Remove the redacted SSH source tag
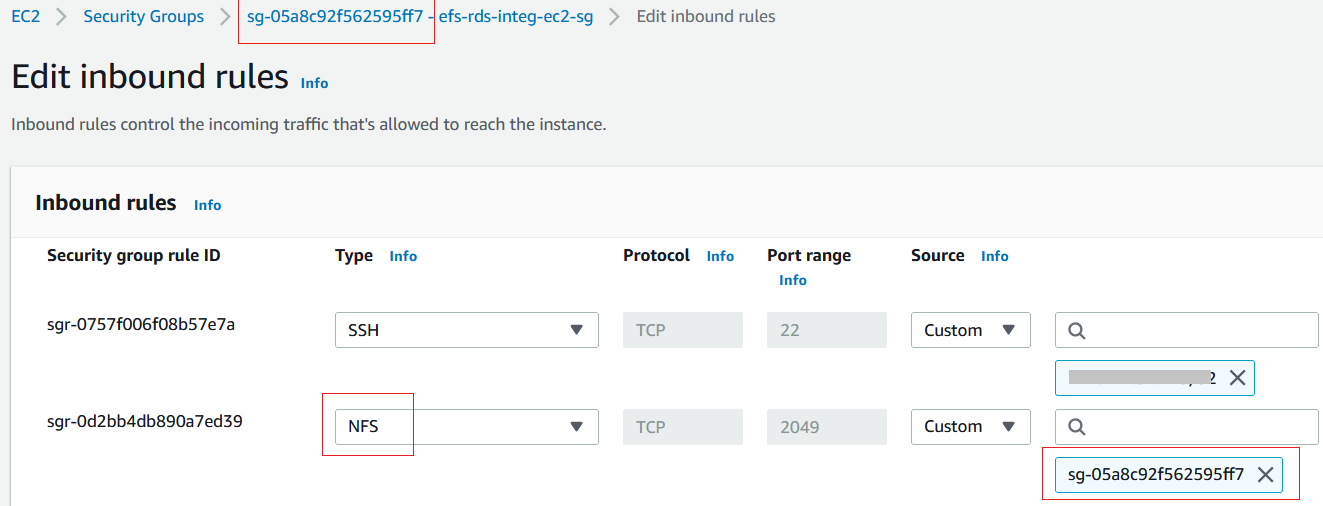1323x506 pixels. (x=1237, y=378)
